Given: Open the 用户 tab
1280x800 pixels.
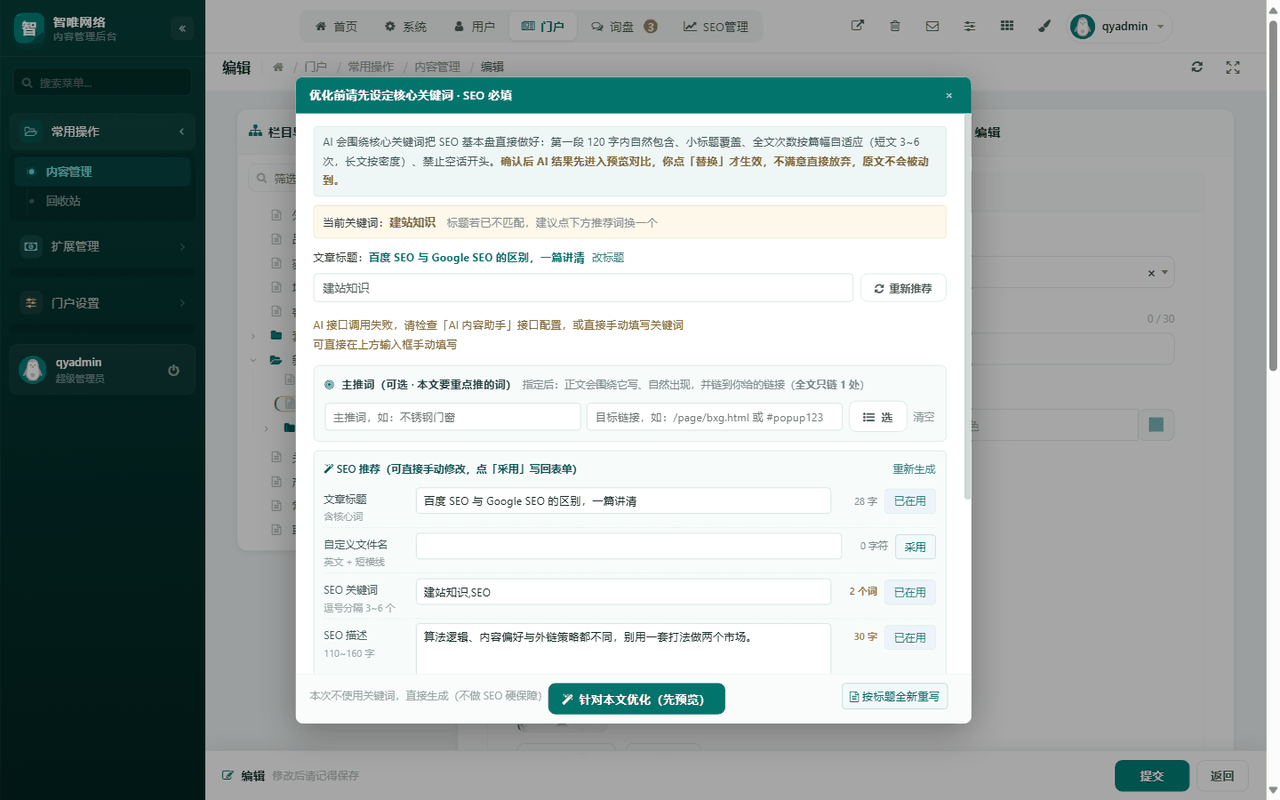Looking at the screenshot, I should (473, 27).
